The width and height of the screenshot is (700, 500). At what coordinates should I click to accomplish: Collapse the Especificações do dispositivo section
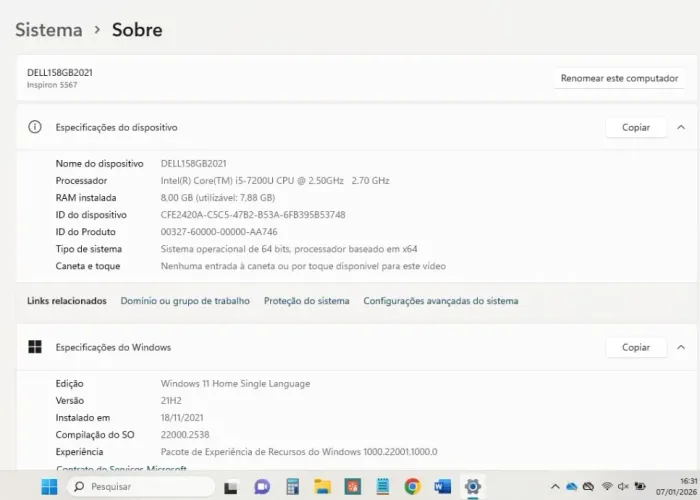point(681,127)
